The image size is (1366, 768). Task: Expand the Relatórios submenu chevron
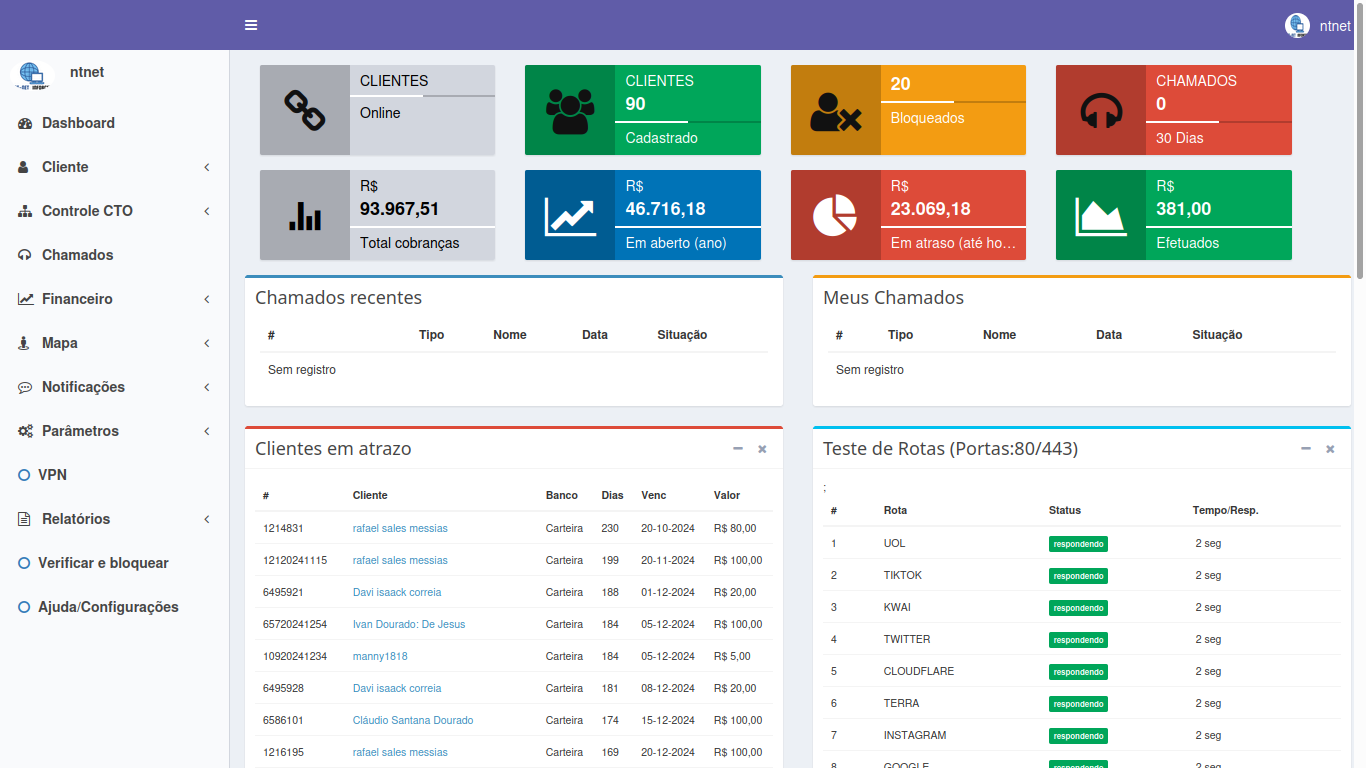click(207, 519)
